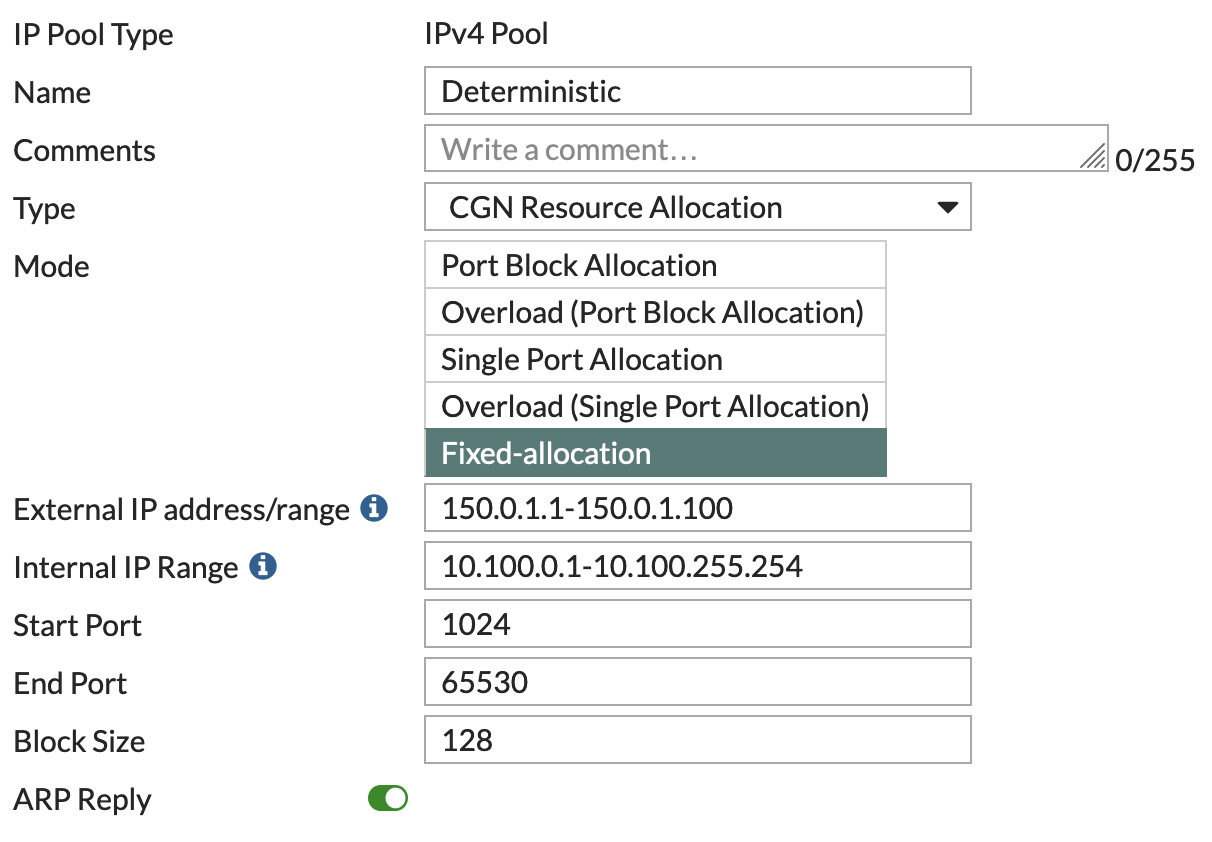Choose Single Port Allocation mode
This screenshot has width=1212, height=842.
click(655, 359)
